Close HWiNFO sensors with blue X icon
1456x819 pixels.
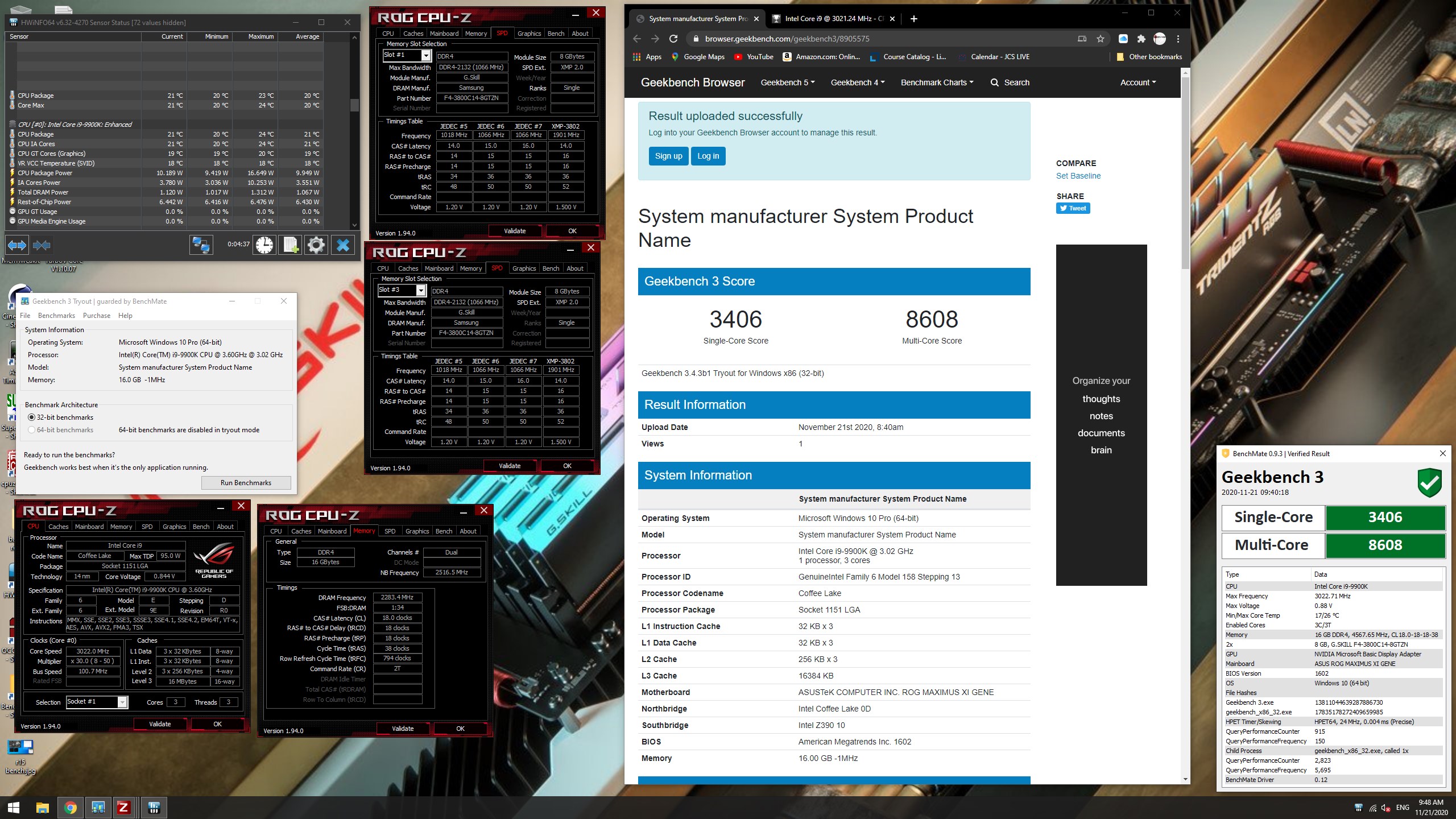click(343, 245)
